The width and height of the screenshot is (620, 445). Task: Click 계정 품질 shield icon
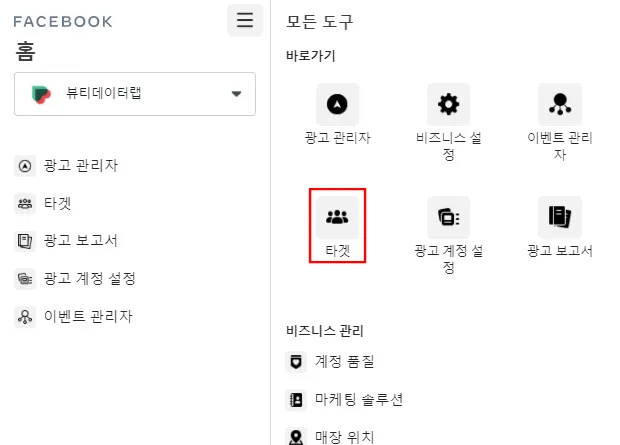[x=296, y=362]
